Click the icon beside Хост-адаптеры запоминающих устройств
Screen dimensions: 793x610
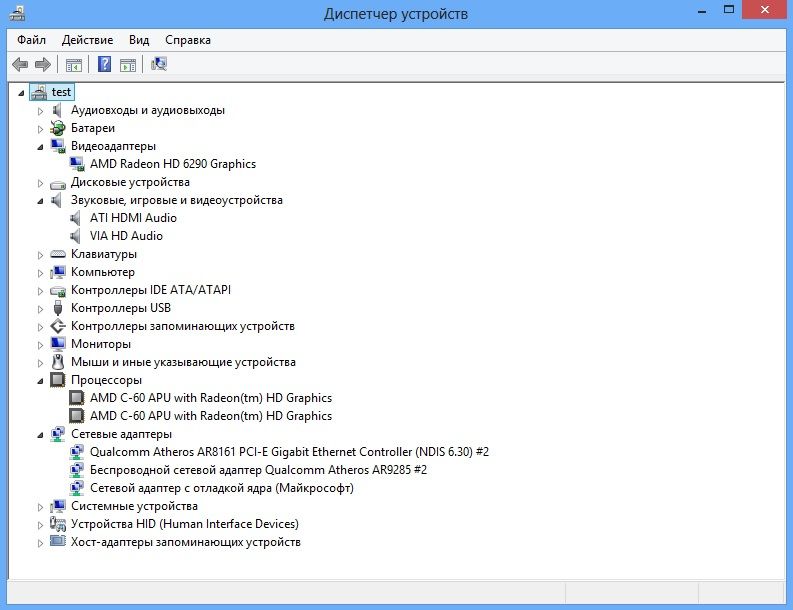tap(58, 542)
